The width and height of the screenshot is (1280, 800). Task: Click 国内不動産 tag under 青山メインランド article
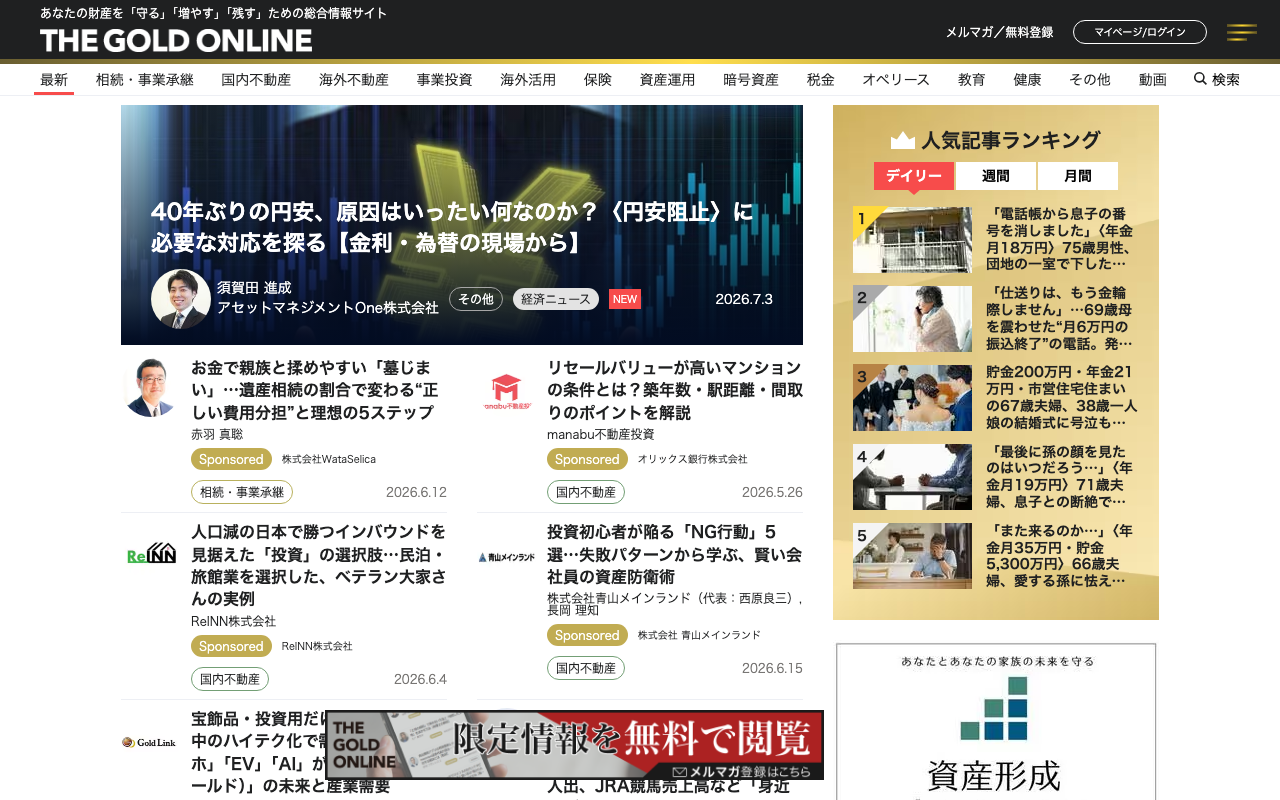[x=586, y=668]
